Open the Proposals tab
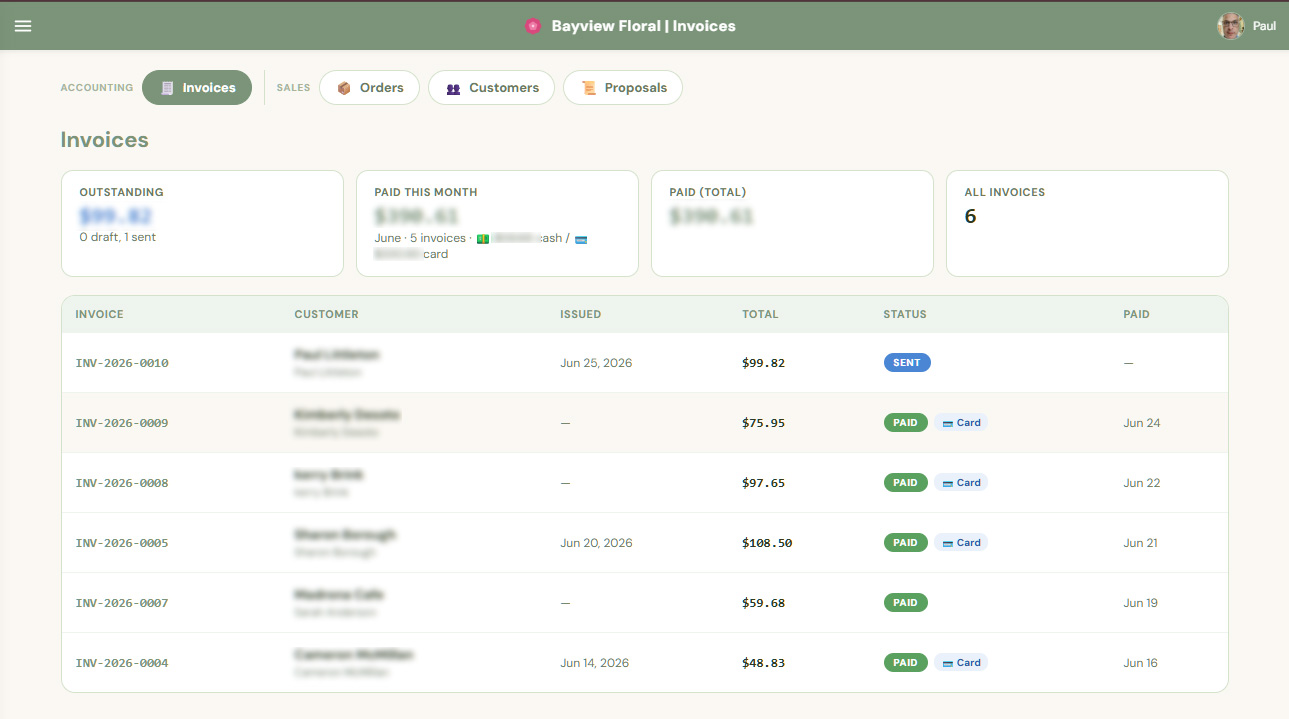The height and width of the screenshot is (719, 1289). (x=623, y=88)
